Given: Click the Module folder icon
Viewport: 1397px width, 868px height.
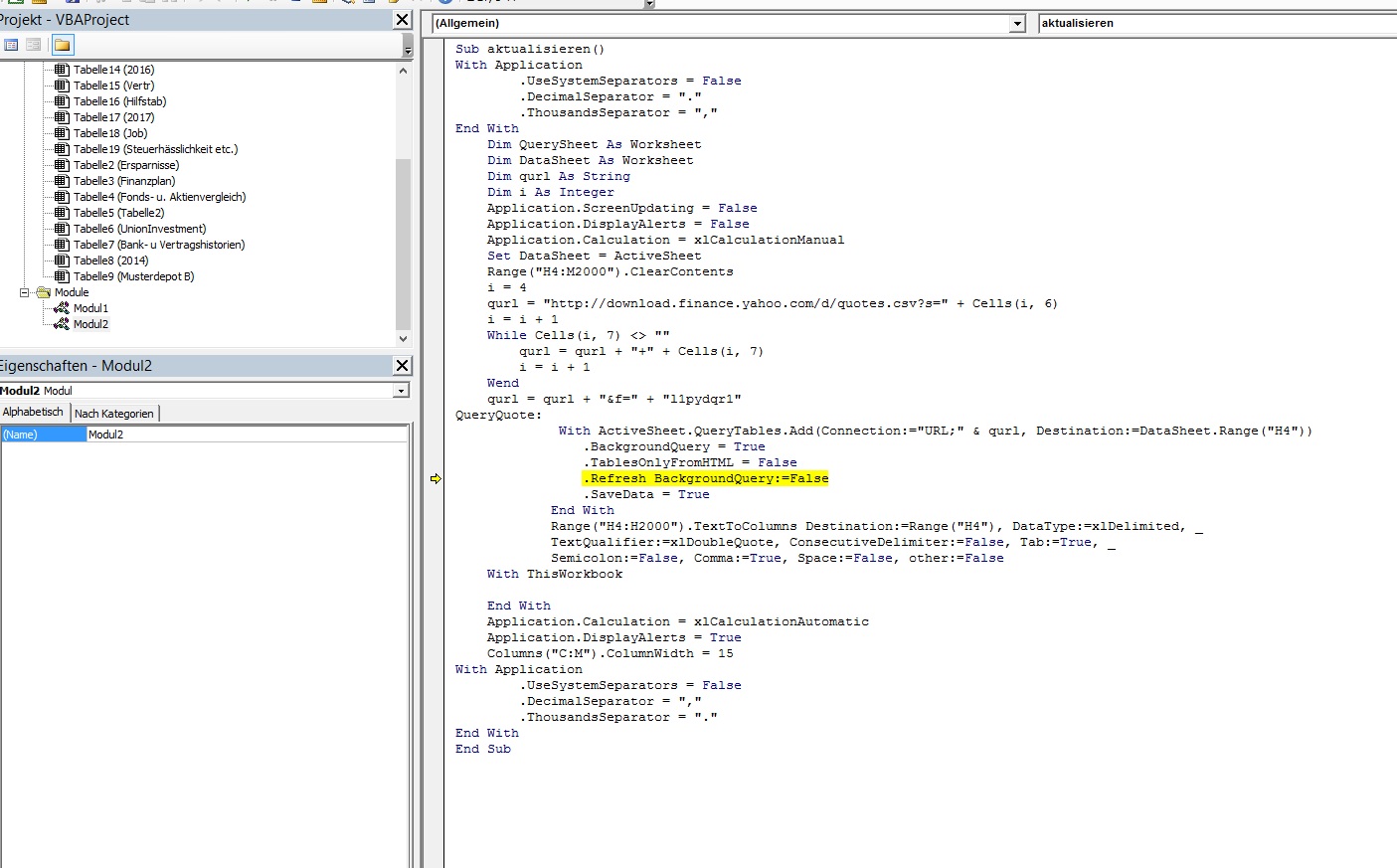Looking at the screenshot, I should coord(43,292).
